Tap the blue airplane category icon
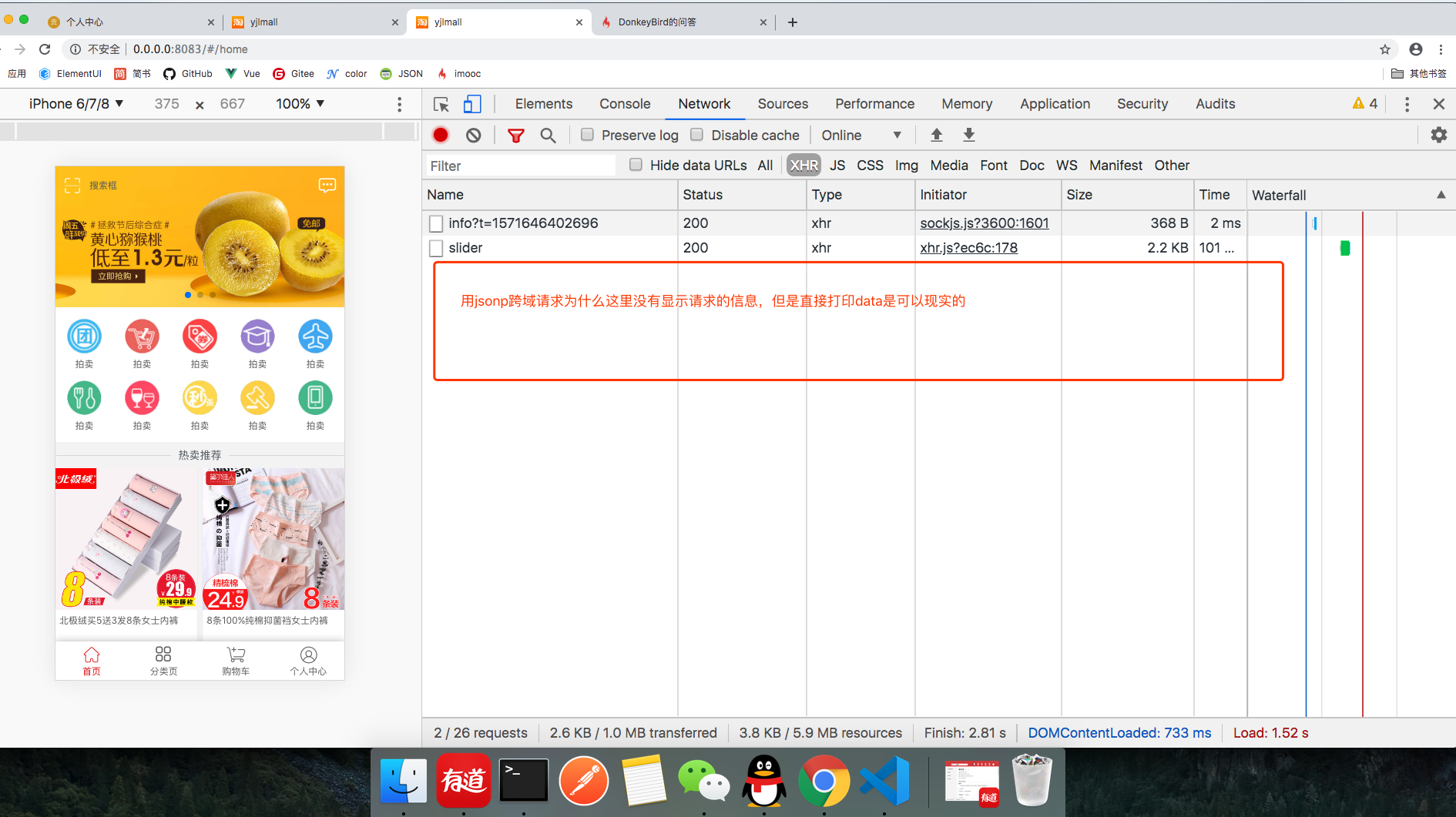Viewport: 1456px width, 817px height. (315, 337)
